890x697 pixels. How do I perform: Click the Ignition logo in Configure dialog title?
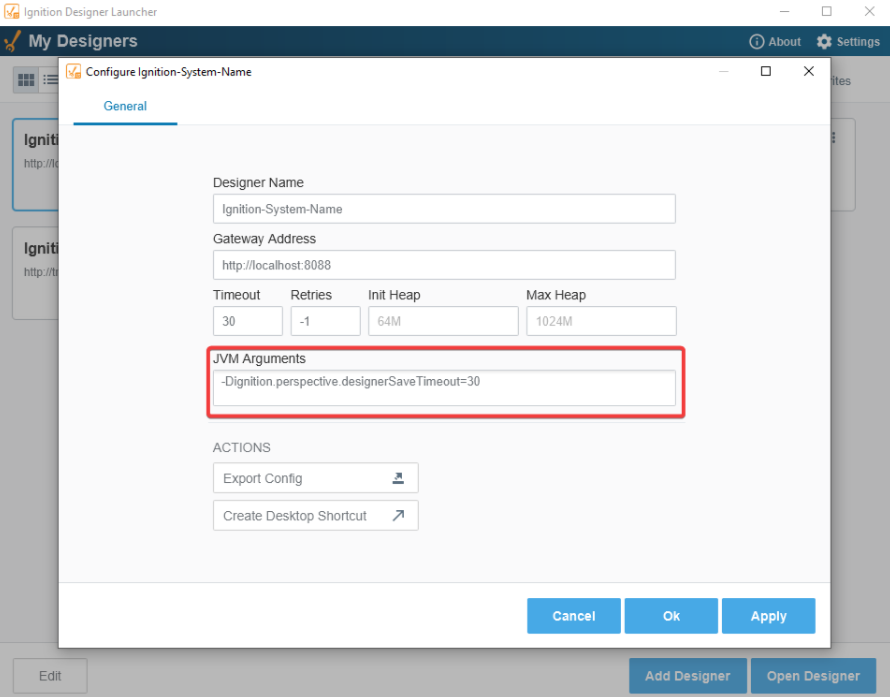coord(74,72)
